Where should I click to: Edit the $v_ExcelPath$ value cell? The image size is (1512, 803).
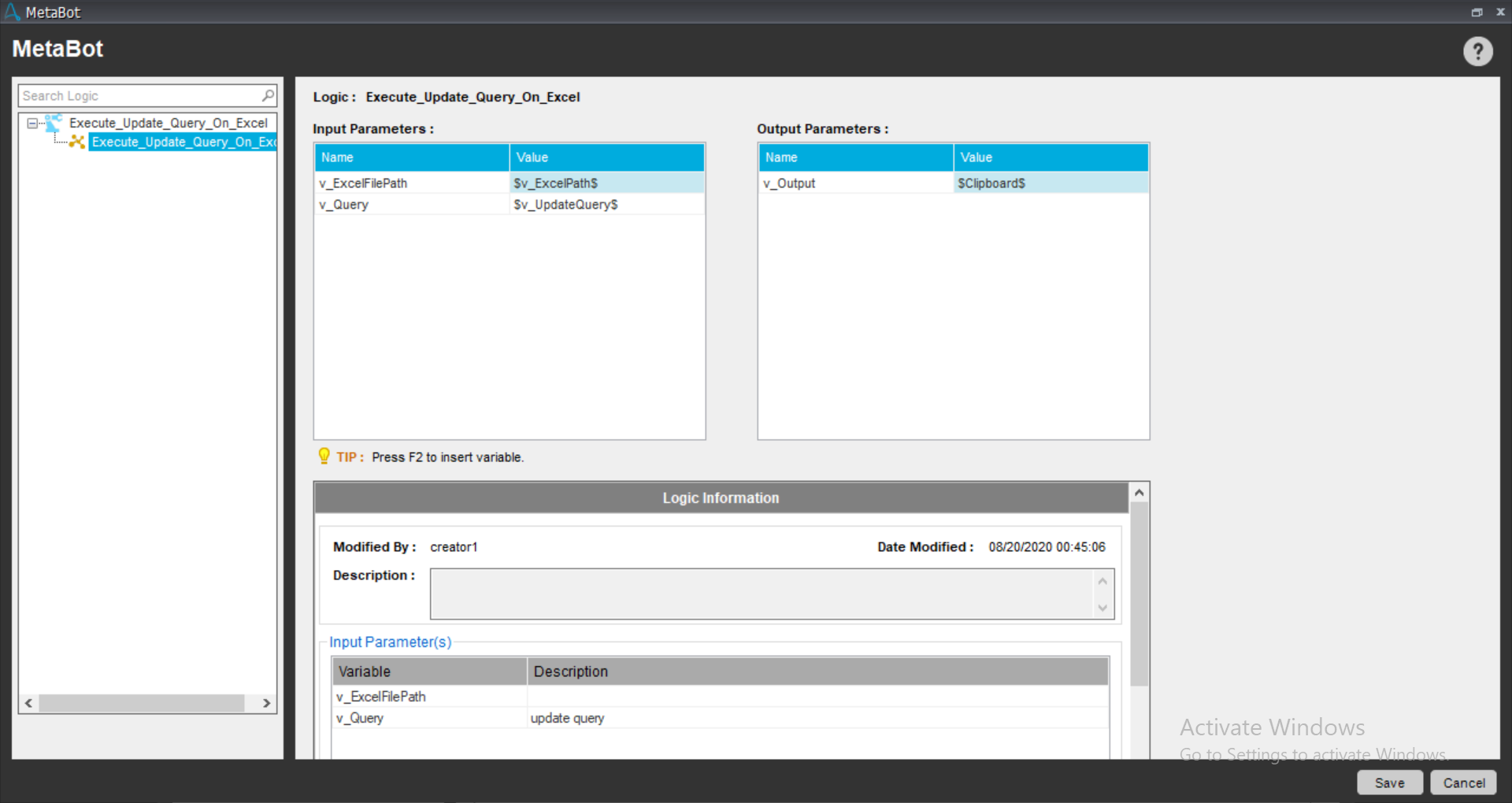click(x=606, y=183)
